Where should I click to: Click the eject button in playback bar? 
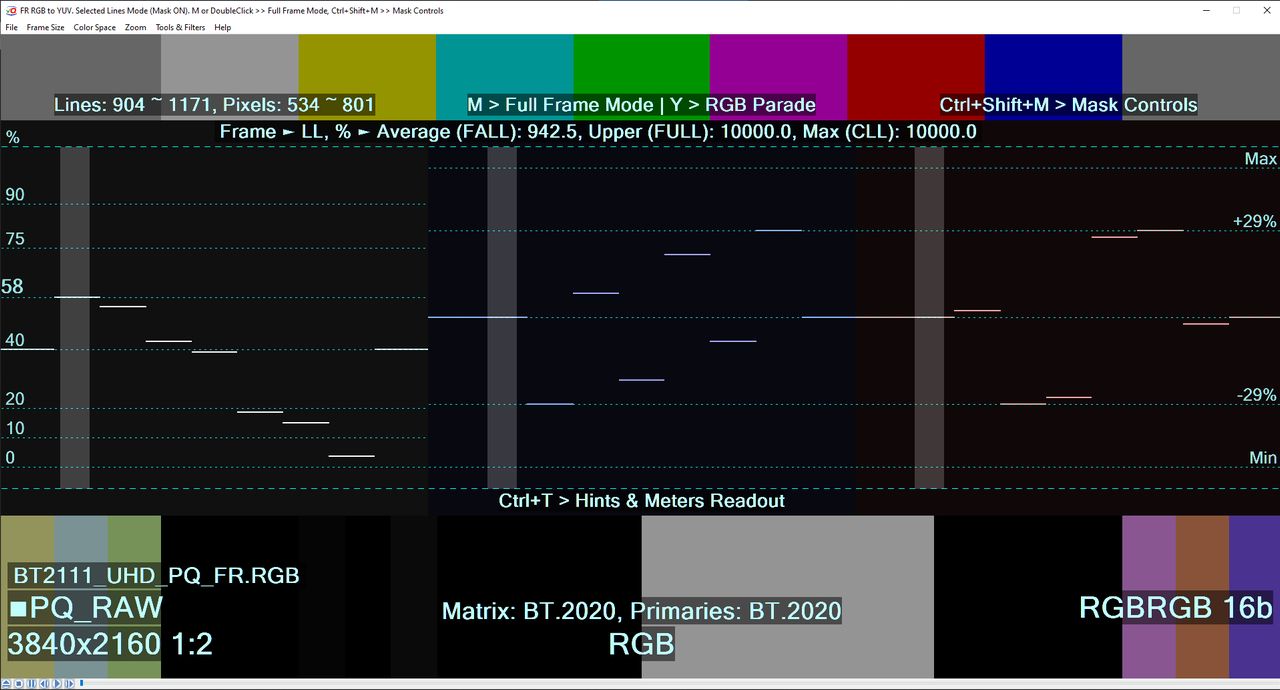pos(6,683)
